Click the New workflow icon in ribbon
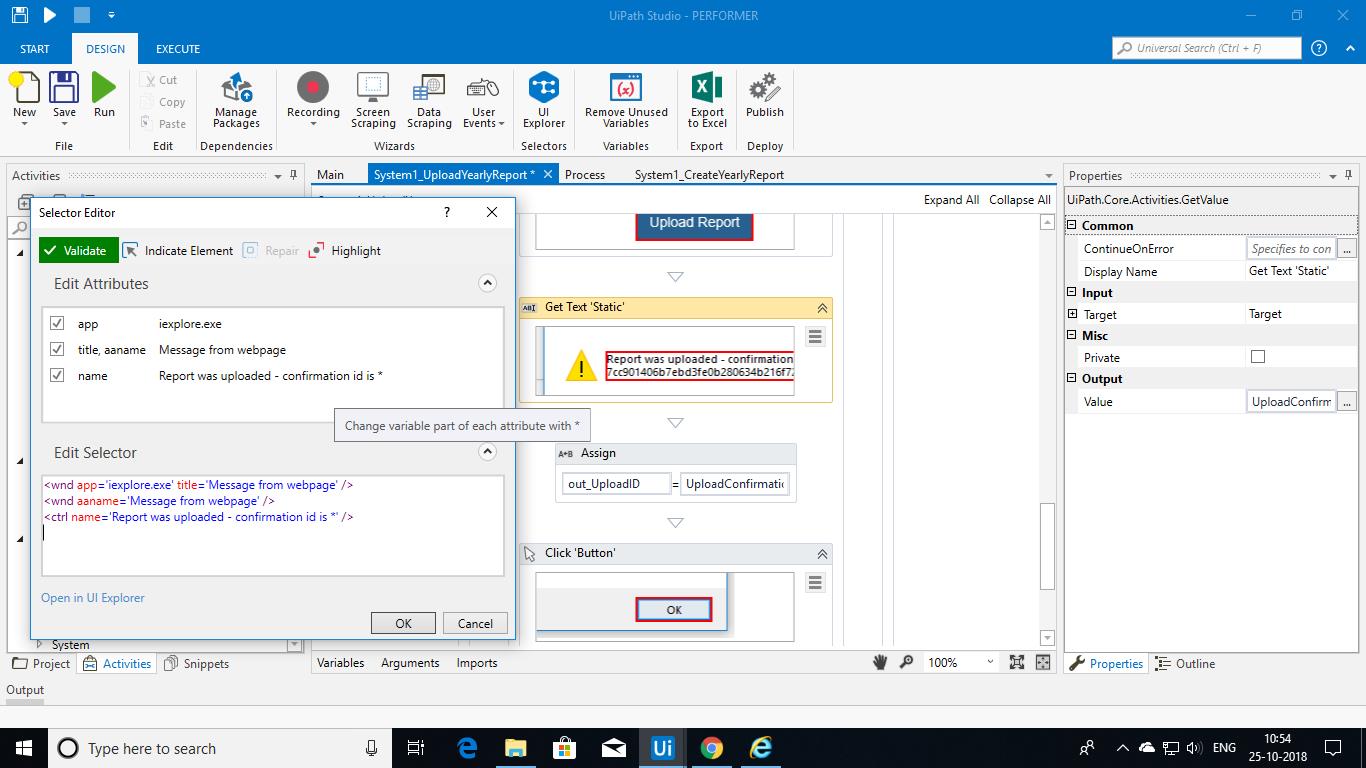The image size is (1366, 768). pyautogui.click(x=24, y=96)
